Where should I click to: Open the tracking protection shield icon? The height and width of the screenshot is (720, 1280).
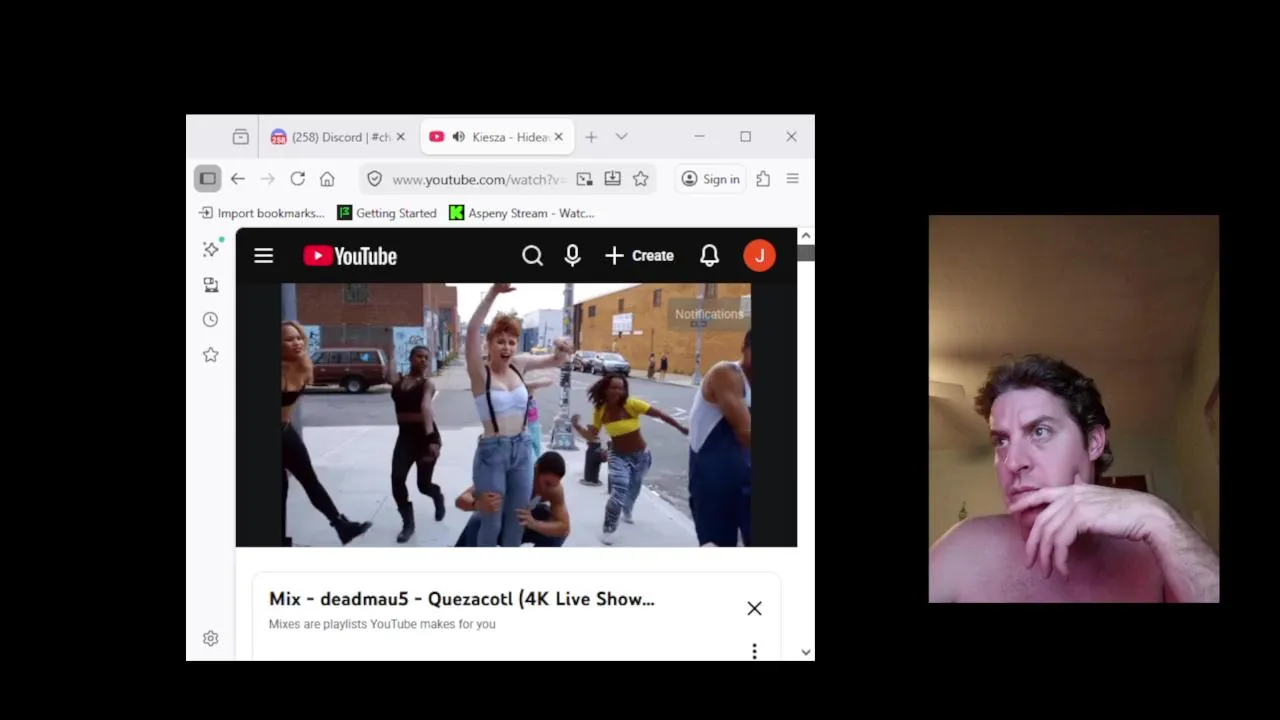(374, 179)
